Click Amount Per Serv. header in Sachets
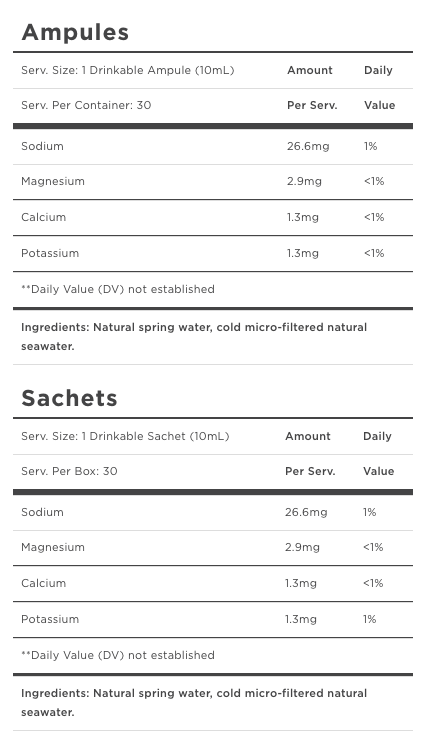The image size is (426, 741). (310, 454)
